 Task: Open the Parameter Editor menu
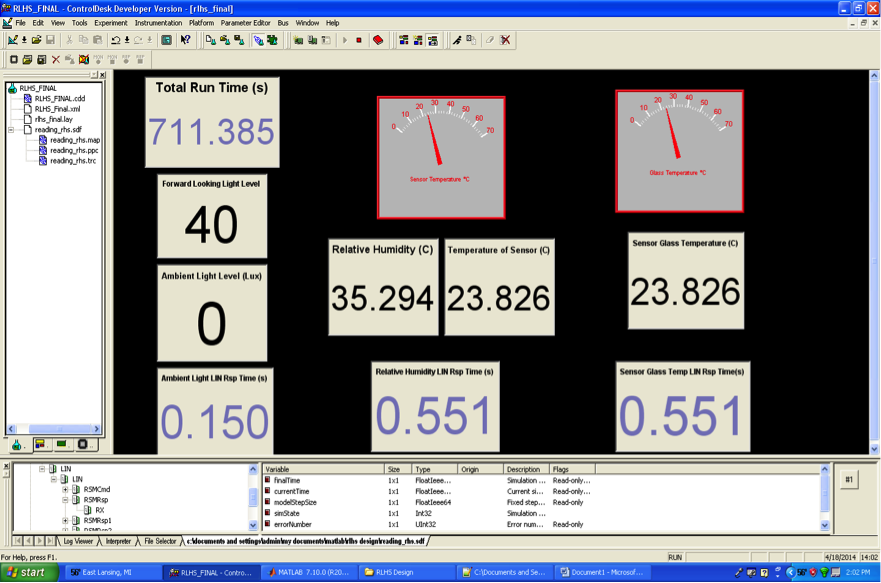click(246, 23)
